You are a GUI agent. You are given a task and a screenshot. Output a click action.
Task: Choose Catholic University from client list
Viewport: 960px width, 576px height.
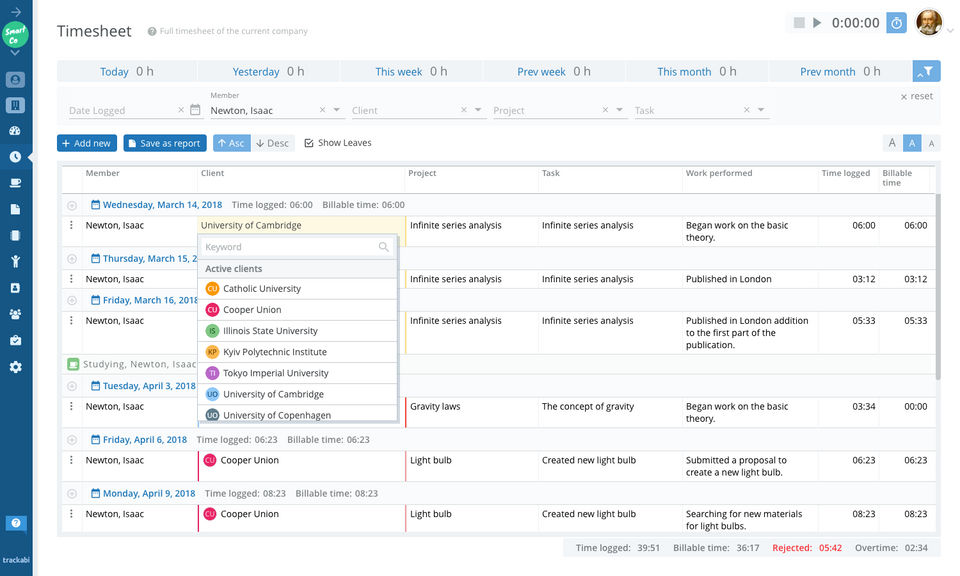(298, 288)
